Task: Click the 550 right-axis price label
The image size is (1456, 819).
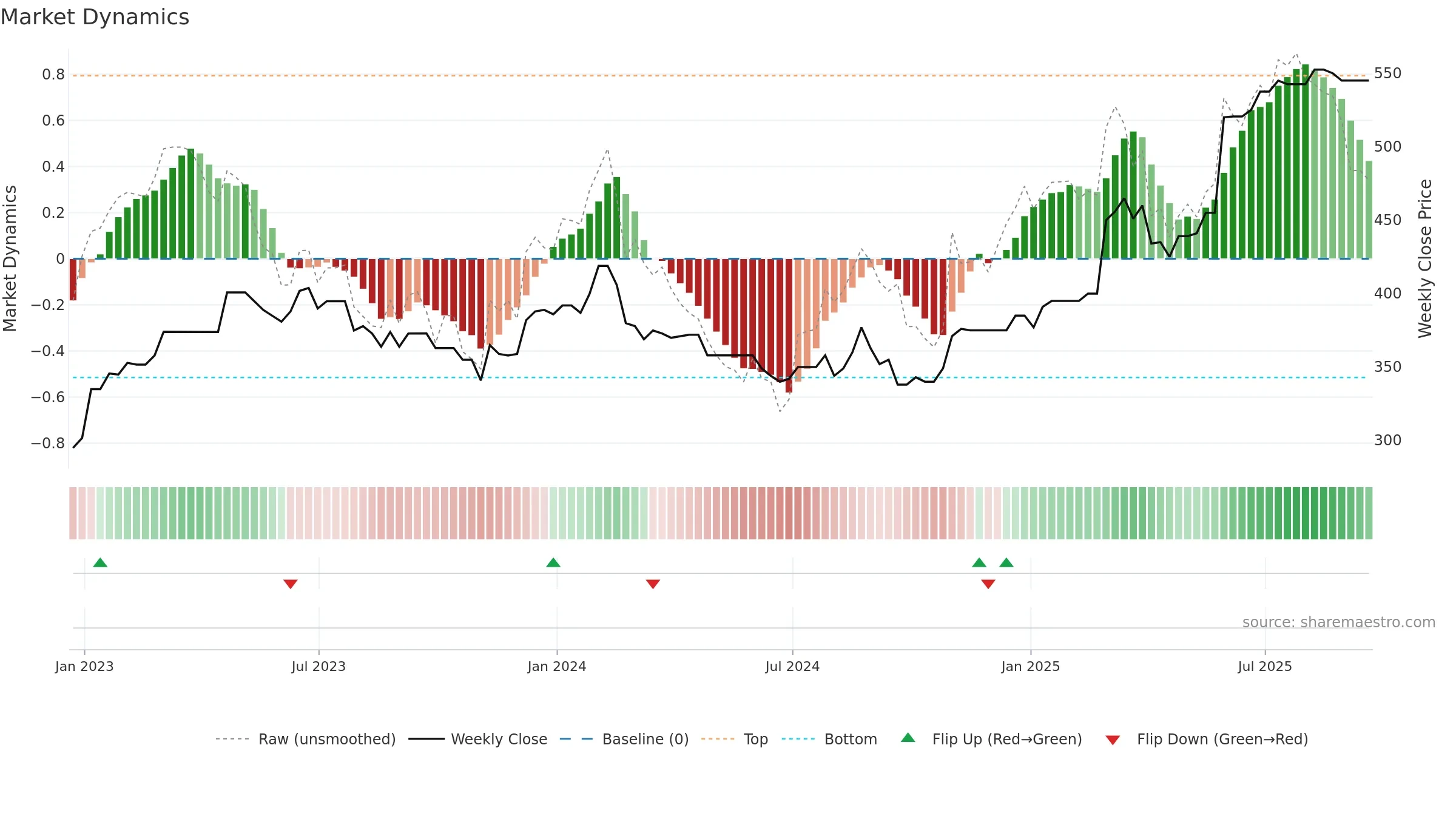Action: click(1388, 73)
